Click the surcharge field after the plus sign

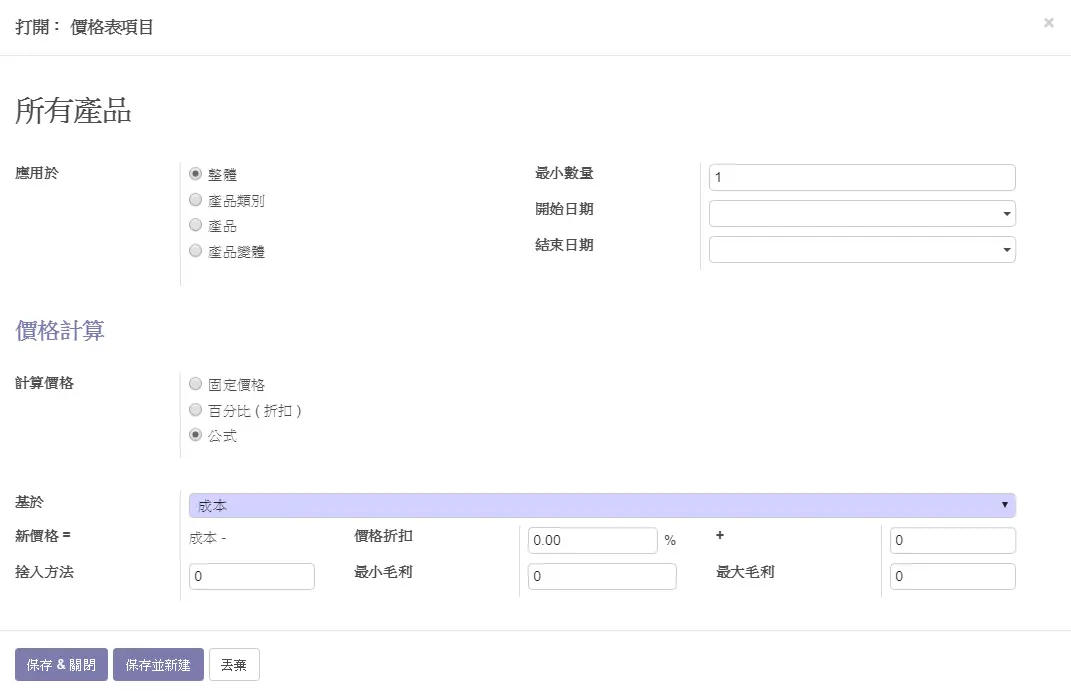tap(952, 540)
